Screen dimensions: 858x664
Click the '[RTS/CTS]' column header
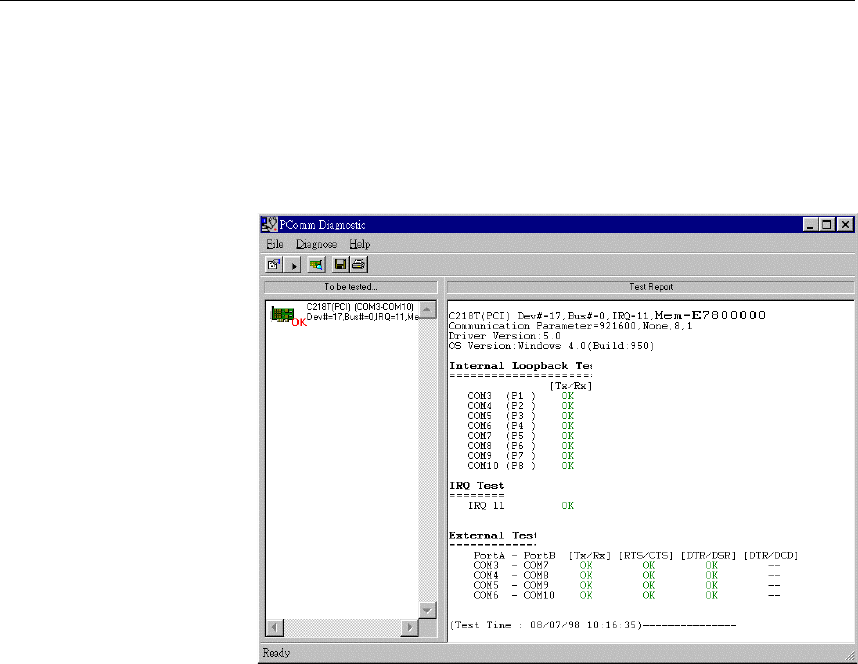click(646, 556)
